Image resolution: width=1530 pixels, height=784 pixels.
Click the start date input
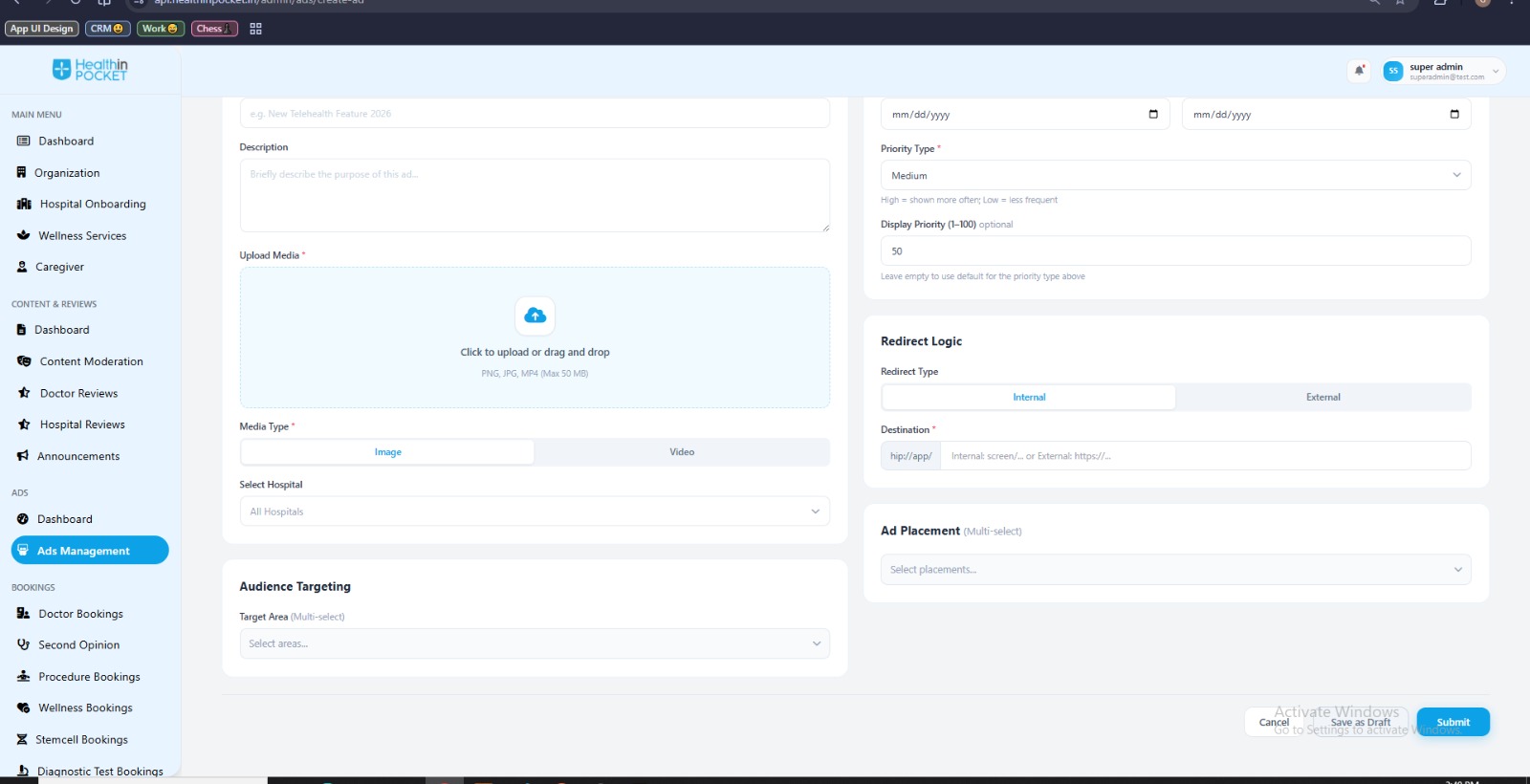1025,114
